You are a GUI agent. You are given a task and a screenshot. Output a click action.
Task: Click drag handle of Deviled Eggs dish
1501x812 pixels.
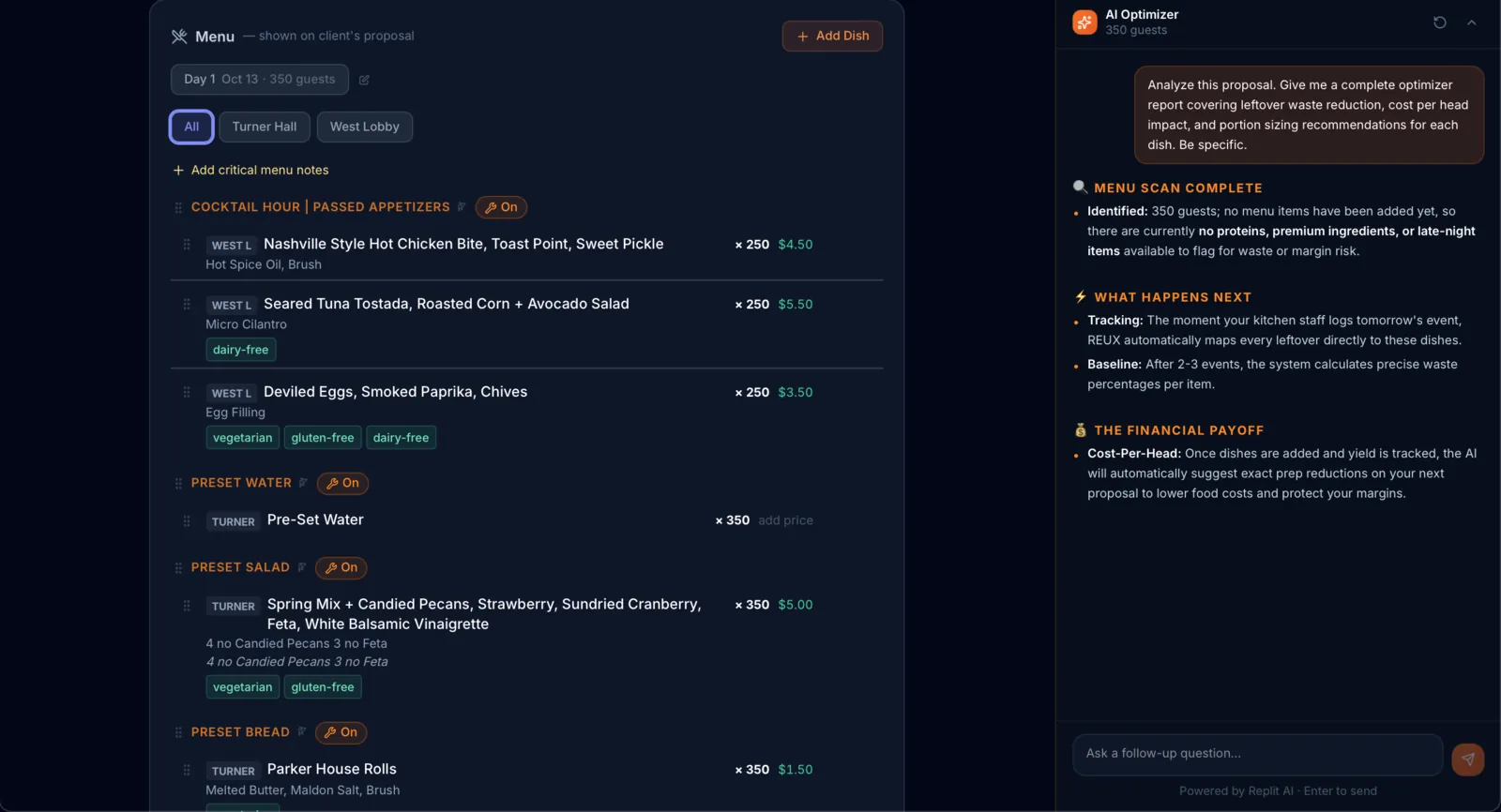[x=187, y=393]
